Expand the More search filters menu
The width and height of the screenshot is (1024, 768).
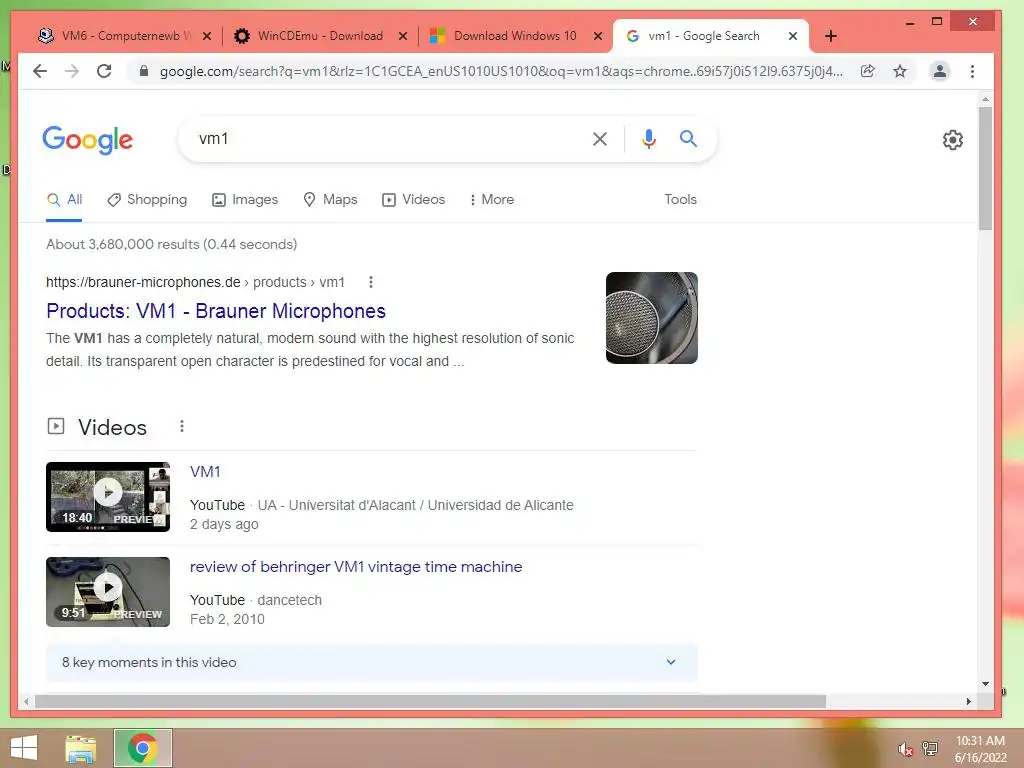pyautogui.click(x=492, y=200)
